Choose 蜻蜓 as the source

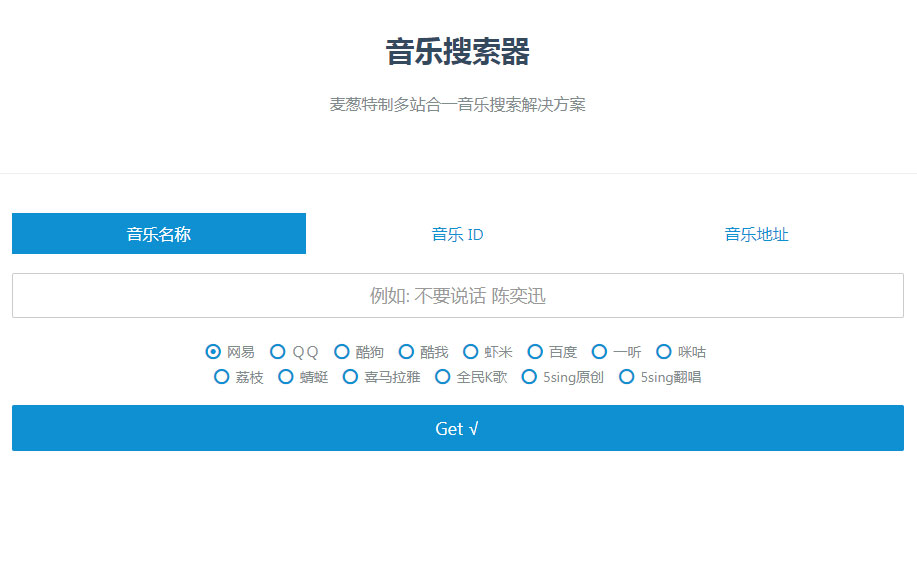tap(286, 377)
